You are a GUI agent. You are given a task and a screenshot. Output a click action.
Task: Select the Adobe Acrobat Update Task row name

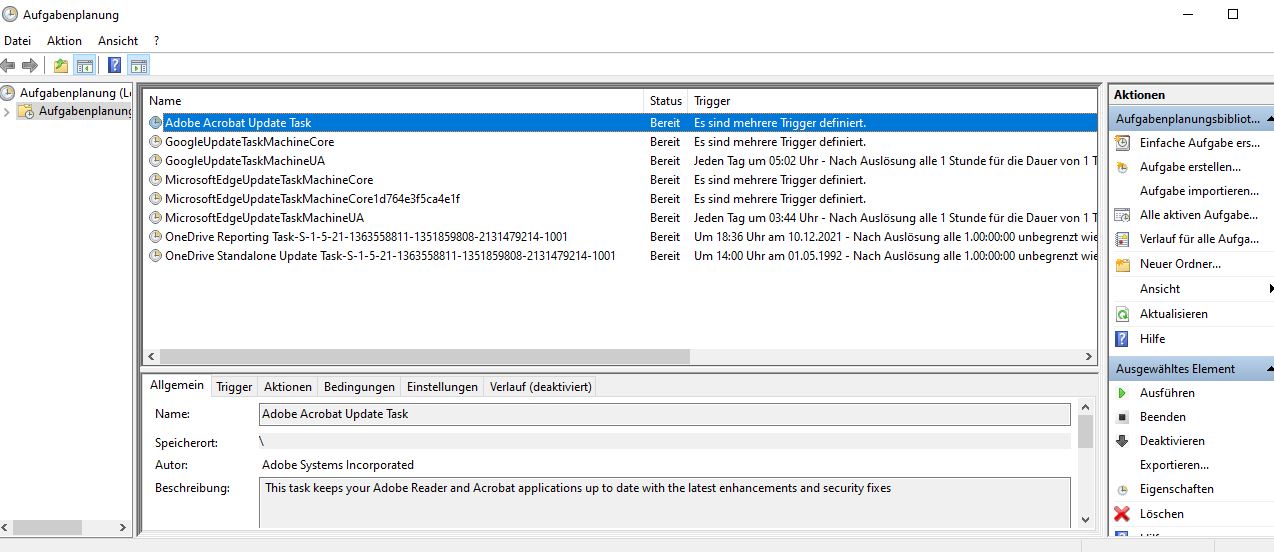click(x=238, y=123)
